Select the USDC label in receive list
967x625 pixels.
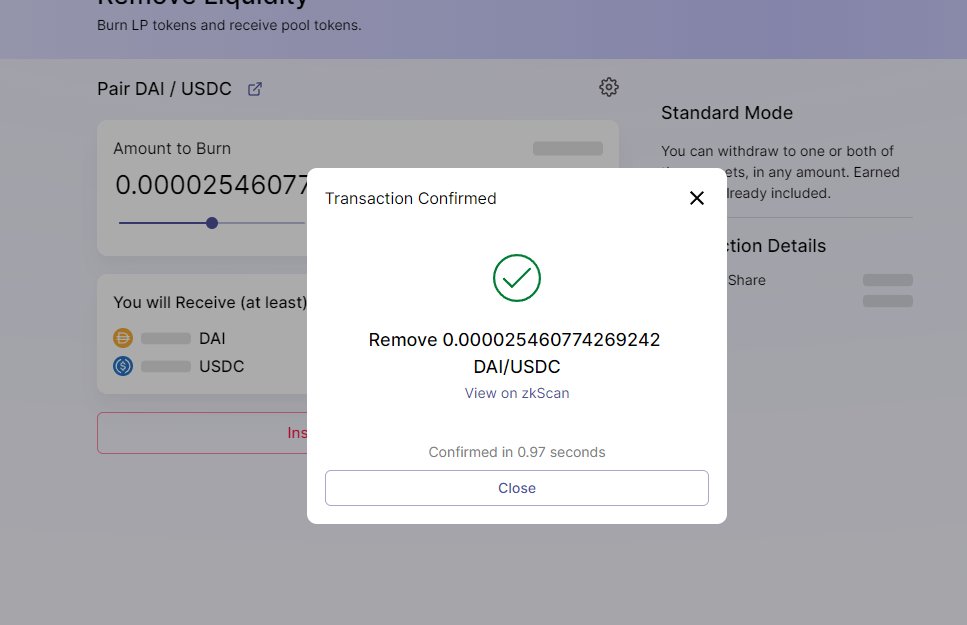coord(221,366)
